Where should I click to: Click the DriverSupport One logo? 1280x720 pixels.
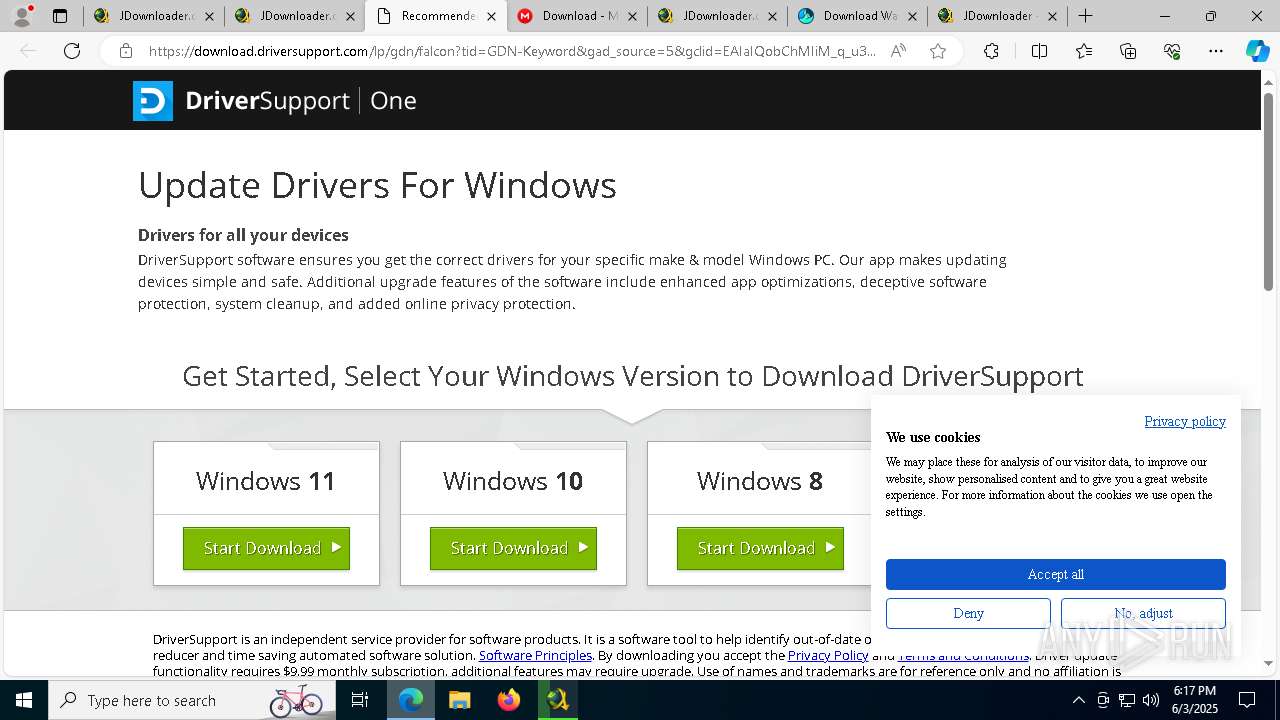click(274, 101)
